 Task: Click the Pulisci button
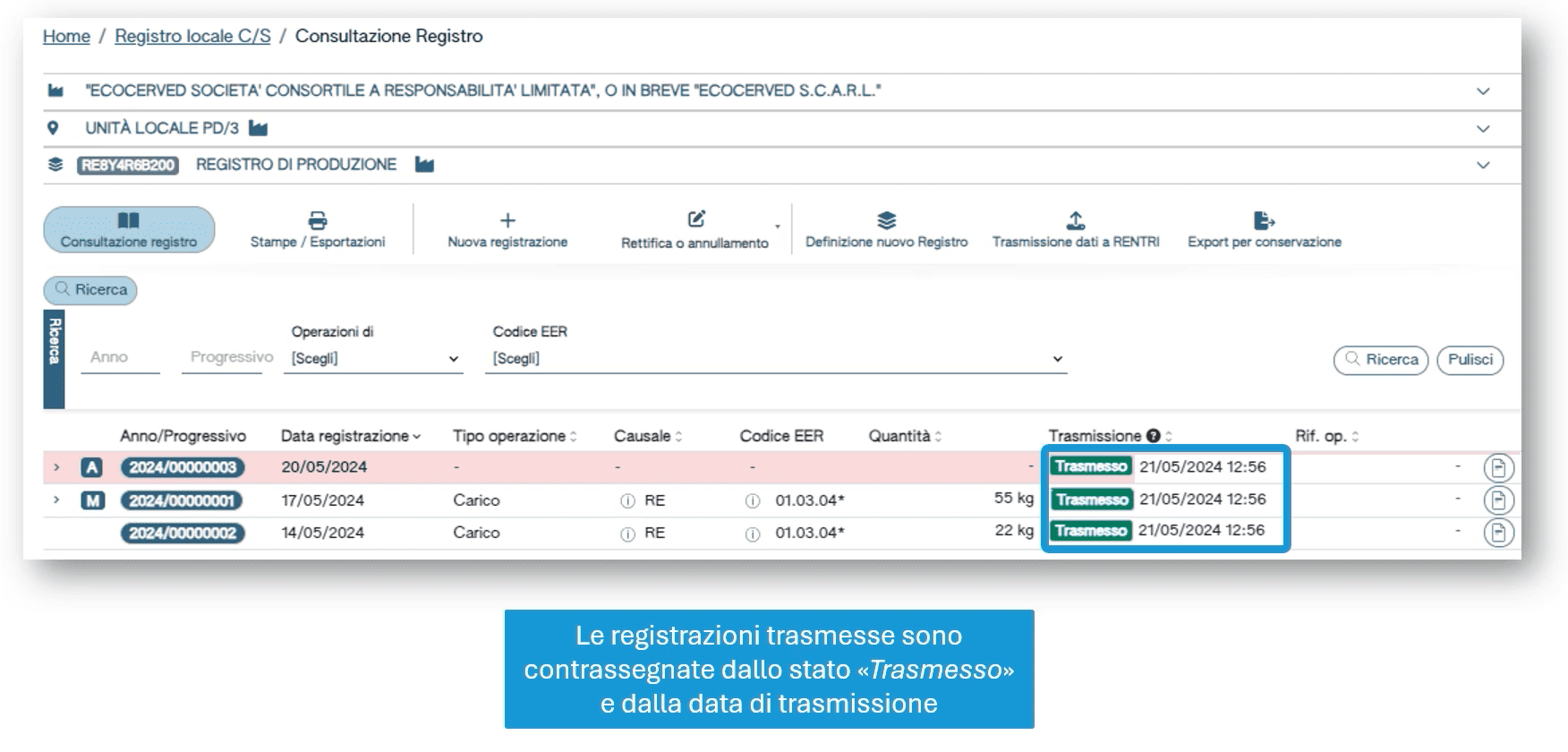tap(1470, 360)
